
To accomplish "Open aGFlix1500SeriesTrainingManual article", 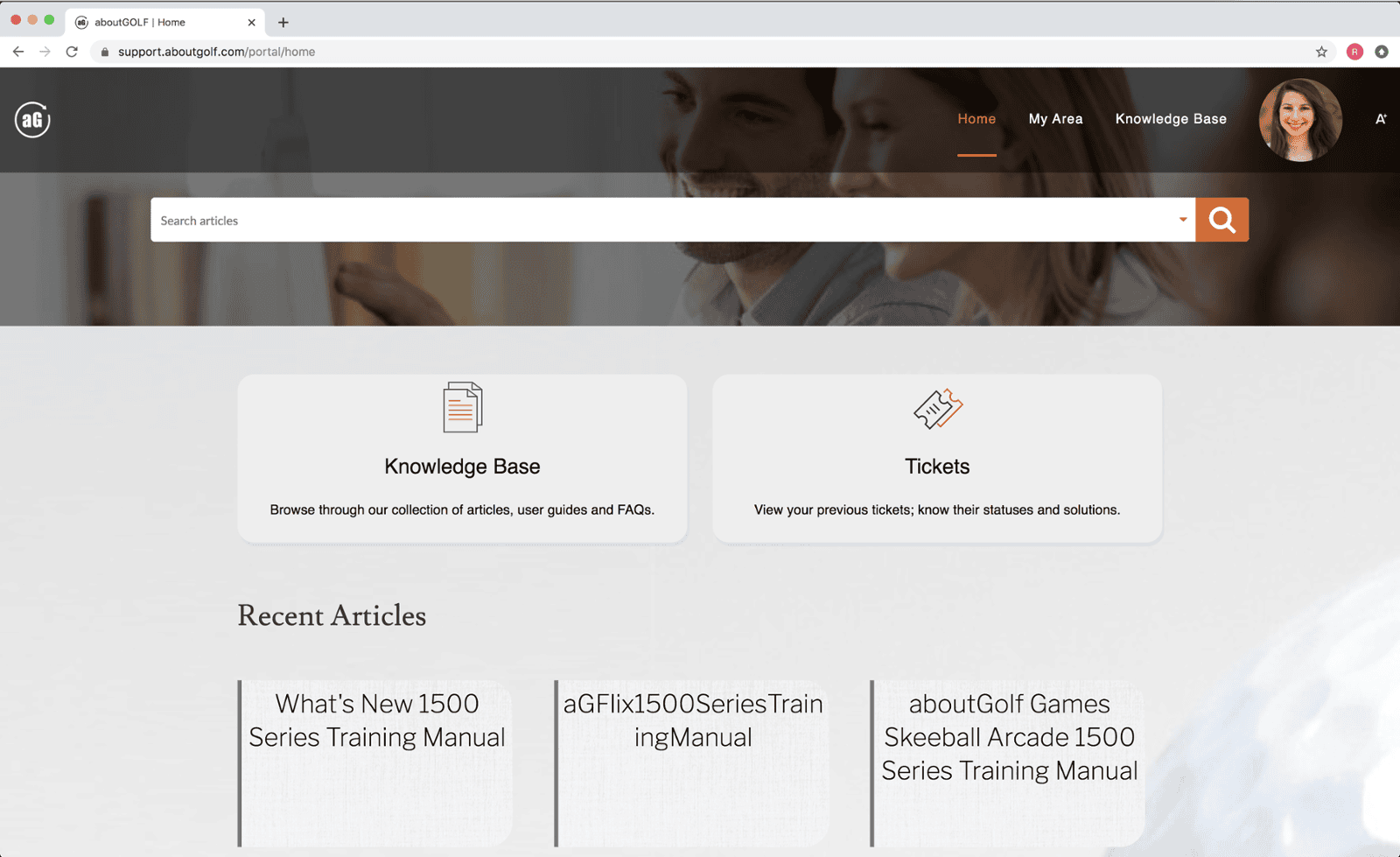I will click(693, 720).
